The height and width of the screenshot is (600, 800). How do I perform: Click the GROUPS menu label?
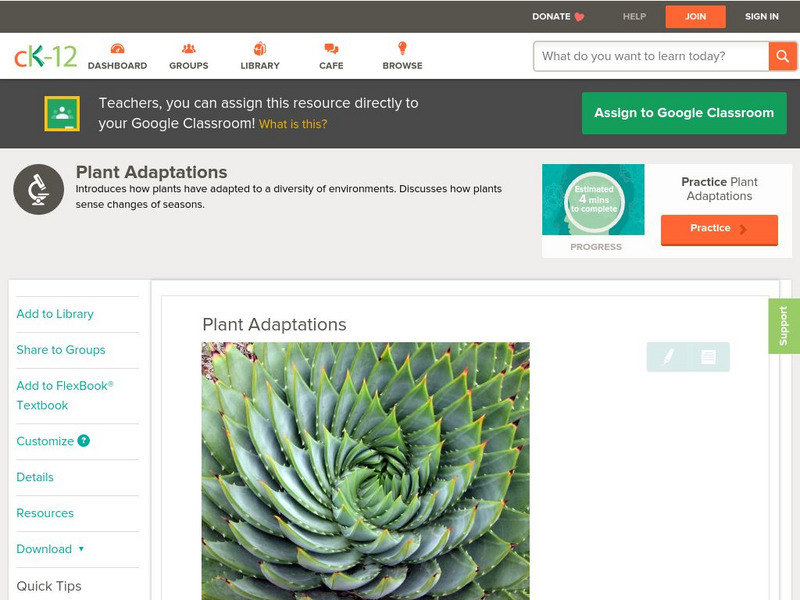189,66
